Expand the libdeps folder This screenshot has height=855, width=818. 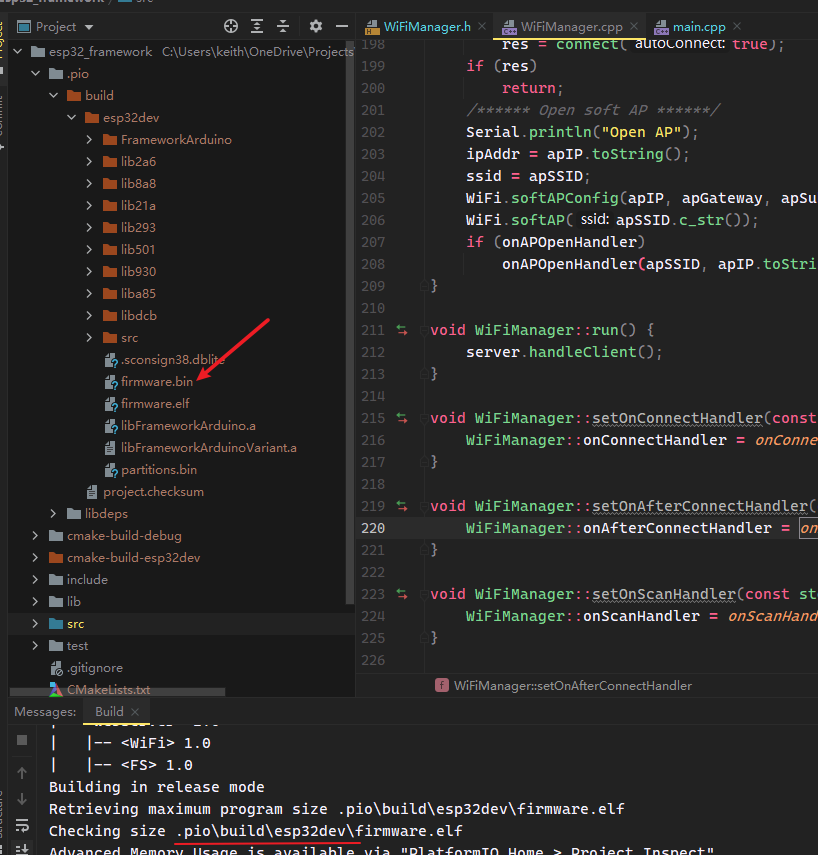(53, 513)
